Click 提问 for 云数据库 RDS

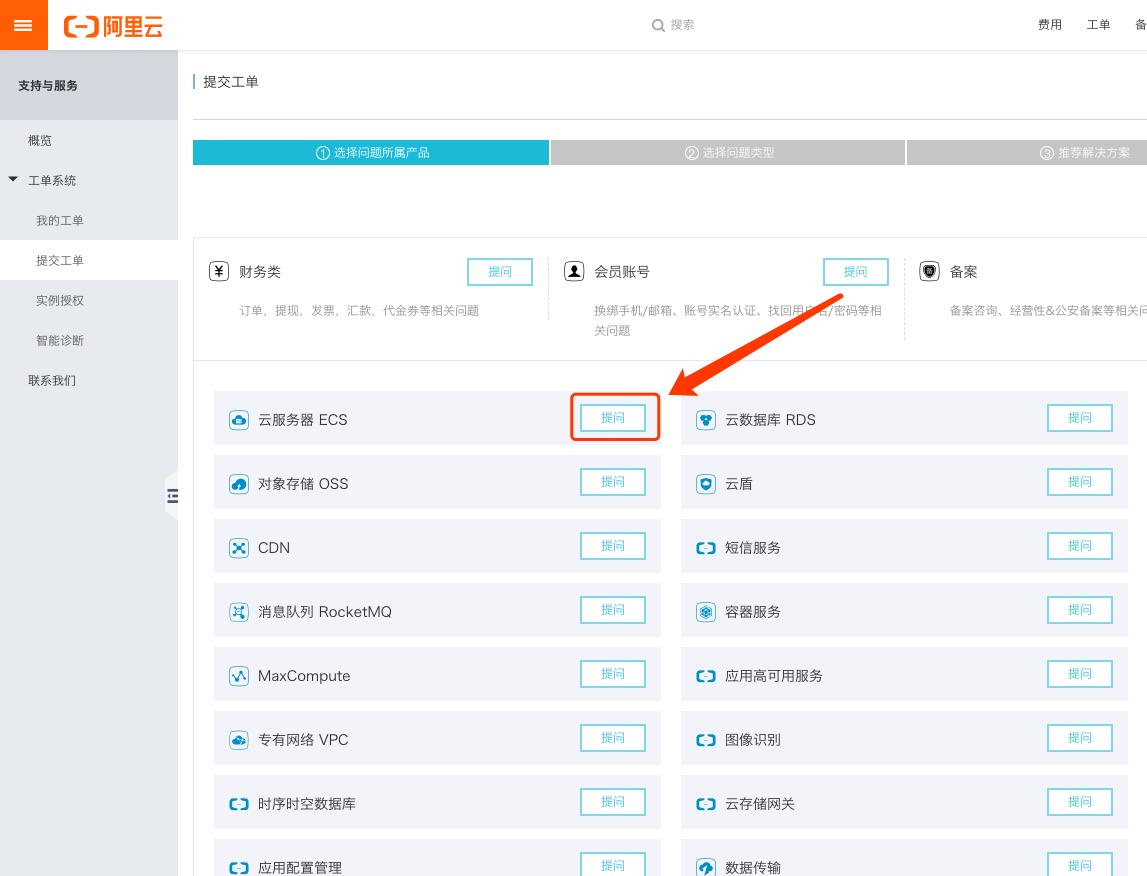pos(1080,418)
